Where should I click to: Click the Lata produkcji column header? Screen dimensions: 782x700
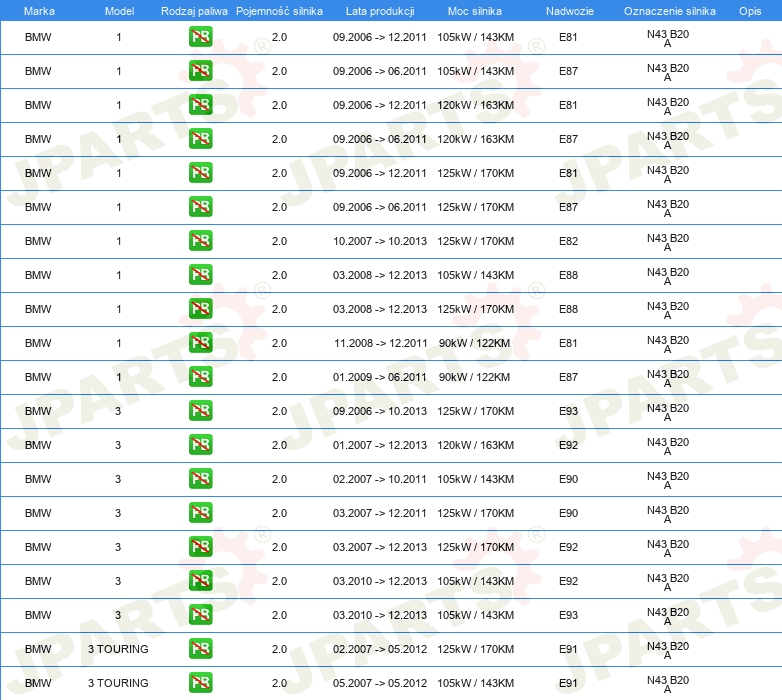pyautogui.click(x=380, y=11)
